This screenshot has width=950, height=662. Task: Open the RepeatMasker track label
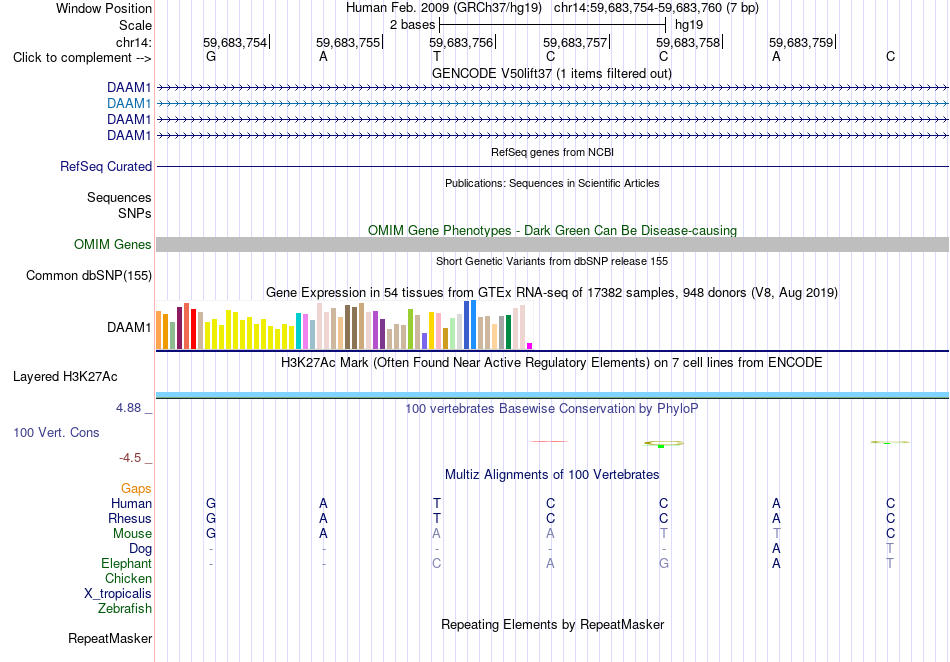pyautogui.click(x=110, y=638)
